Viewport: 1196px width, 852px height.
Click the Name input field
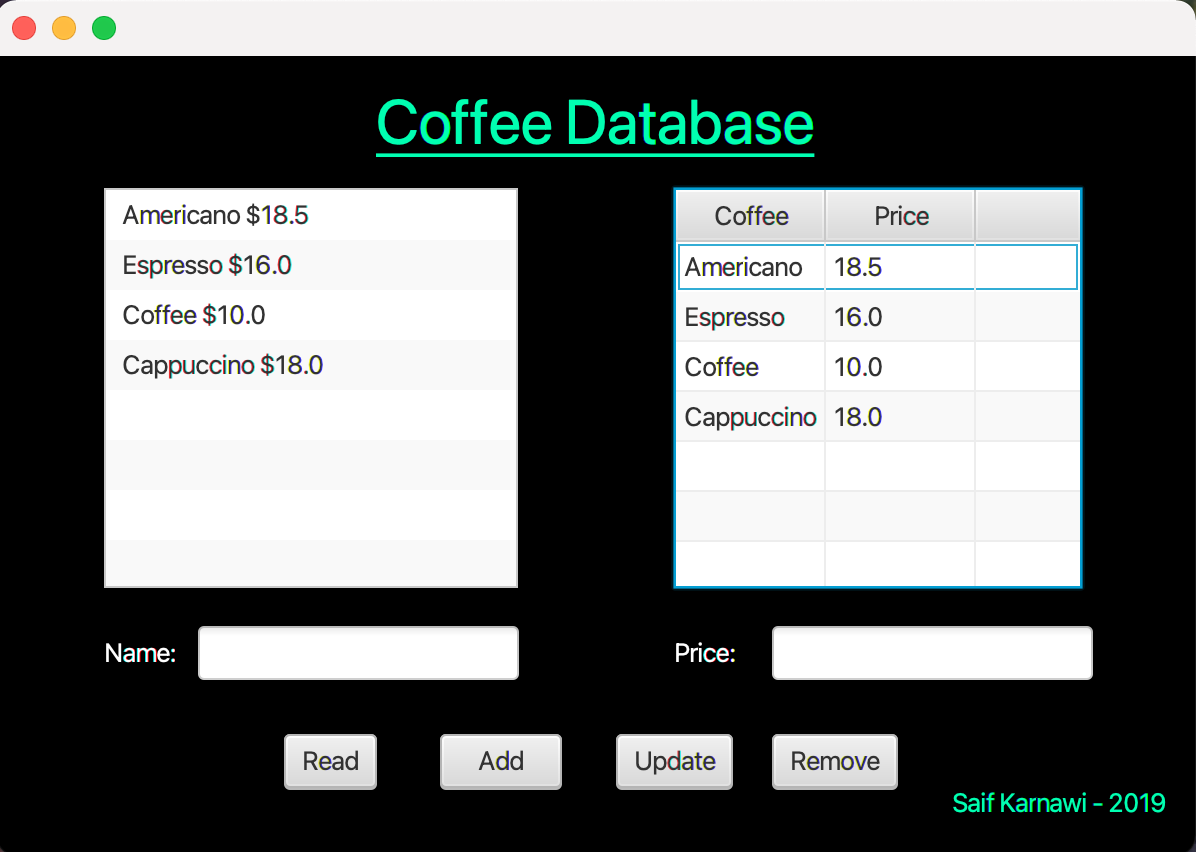(x=357, y=652)
